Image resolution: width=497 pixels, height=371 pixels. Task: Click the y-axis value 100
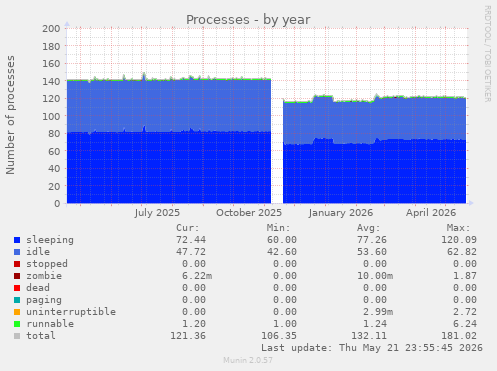(x=51, y=116)
